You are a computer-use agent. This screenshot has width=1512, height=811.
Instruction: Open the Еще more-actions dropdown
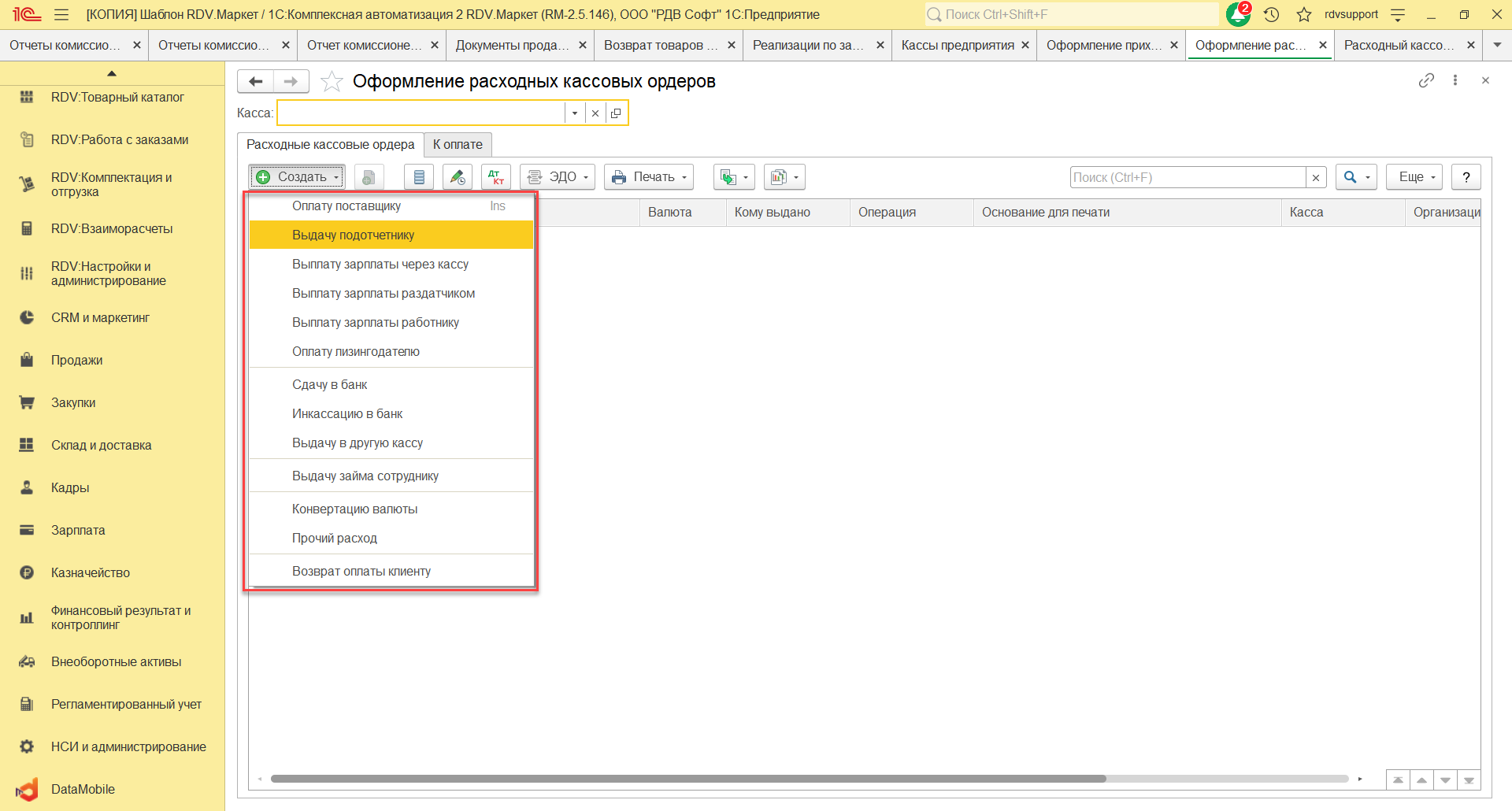(1414, 177)
